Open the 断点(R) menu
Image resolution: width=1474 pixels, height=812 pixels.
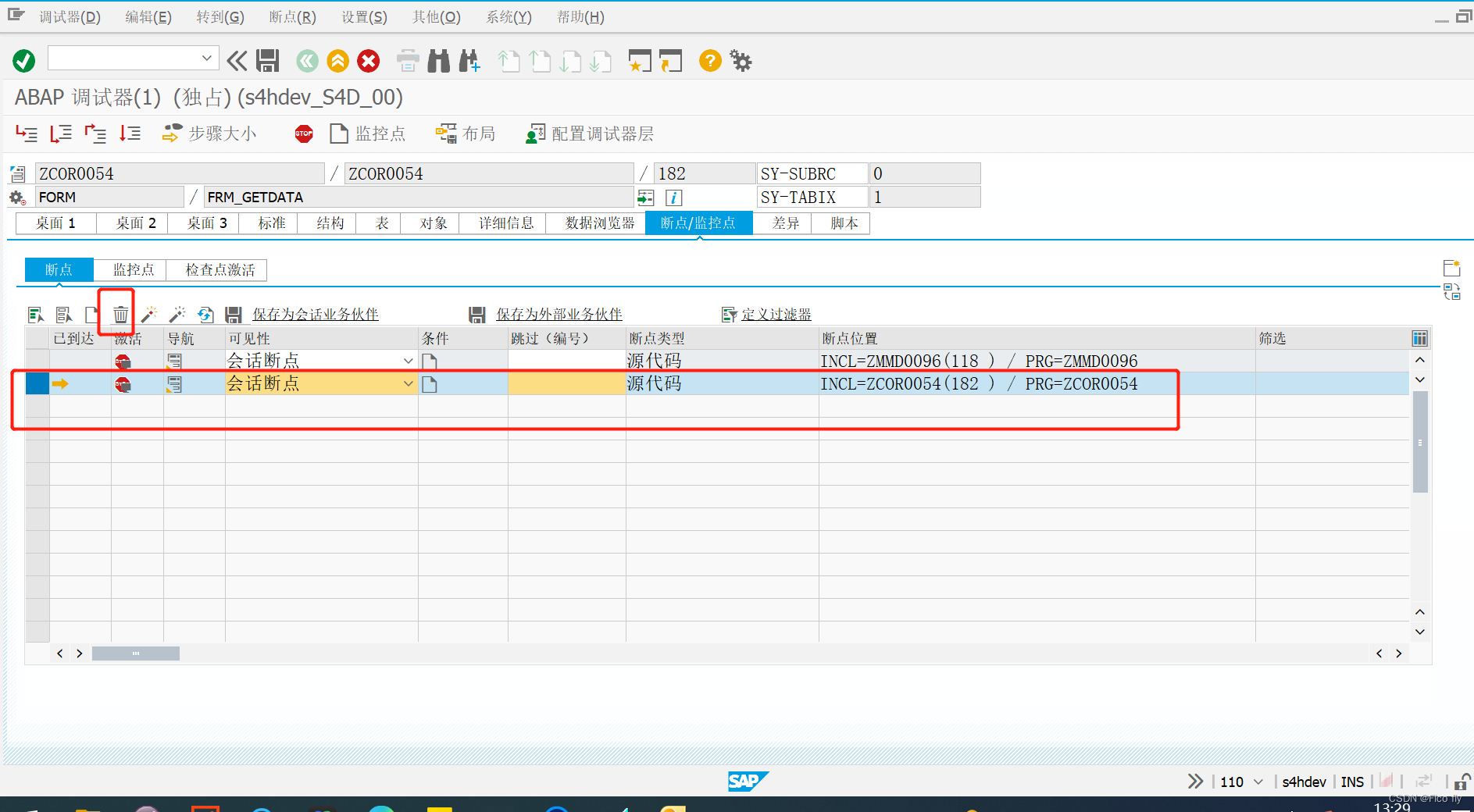click(x=291, y=16)
